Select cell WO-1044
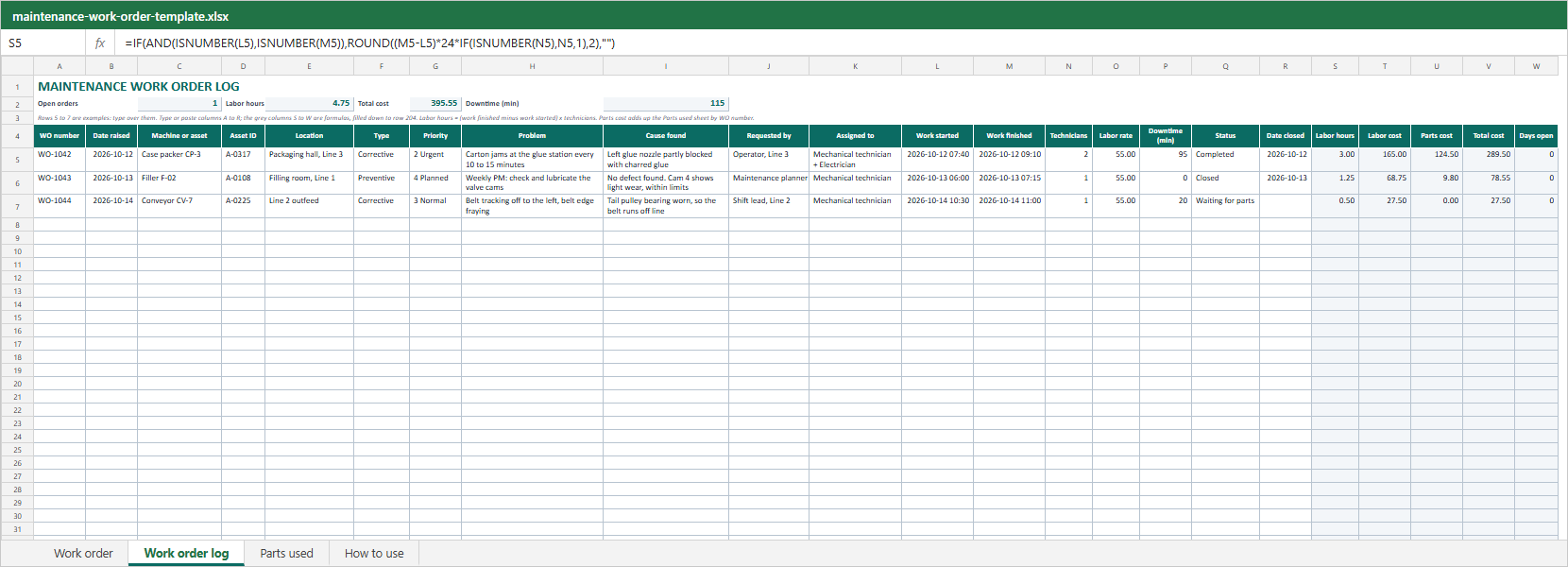This screenshot has width=1568, height=567. [x=60, y=206]
